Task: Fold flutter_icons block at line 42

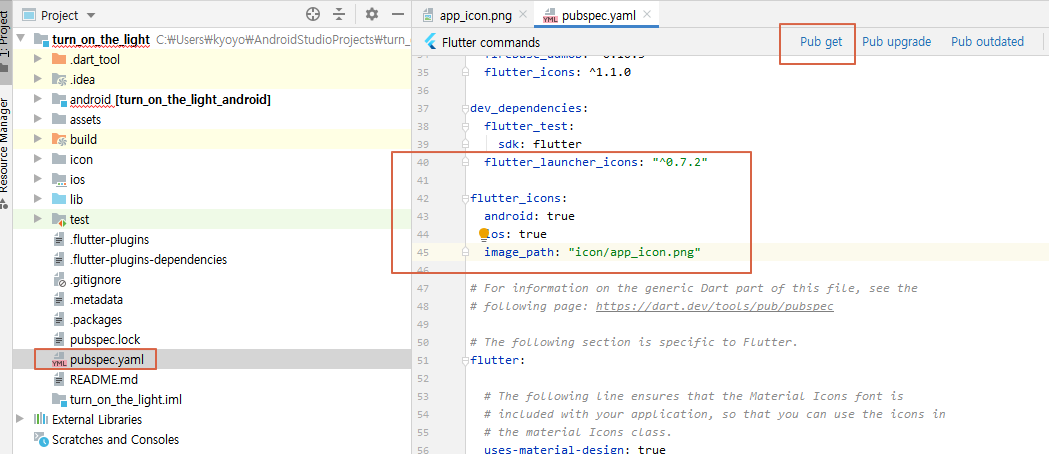Action: 466,199
